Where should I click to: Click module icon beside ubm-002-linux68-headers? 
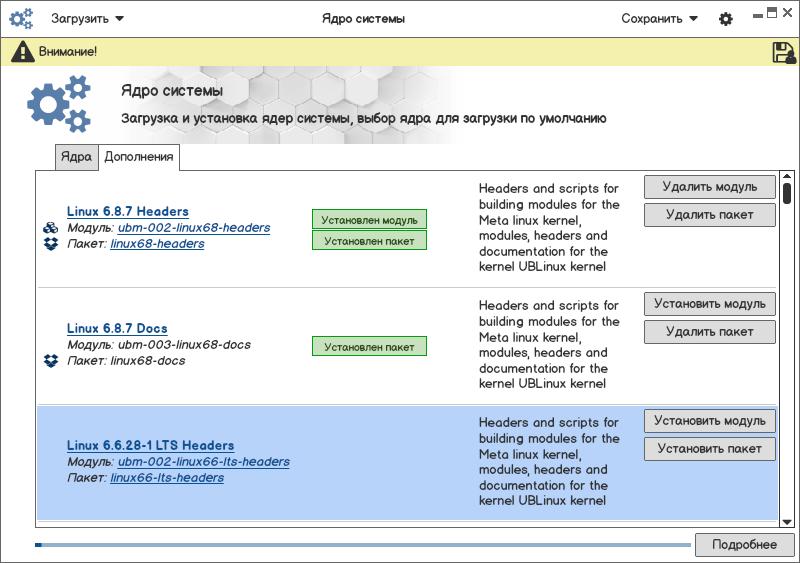(51, 228)
